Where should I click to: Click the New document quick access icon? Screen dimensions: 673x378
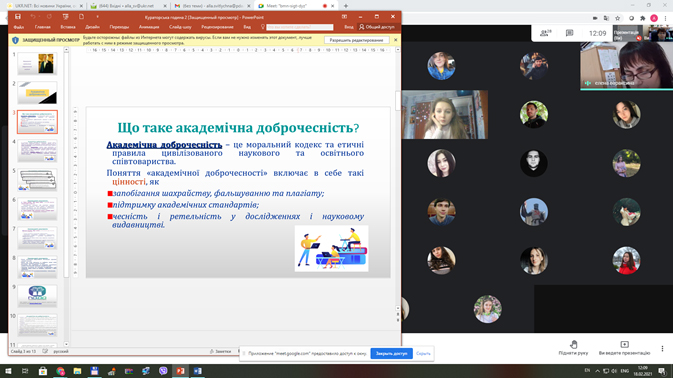pos(81,17)
